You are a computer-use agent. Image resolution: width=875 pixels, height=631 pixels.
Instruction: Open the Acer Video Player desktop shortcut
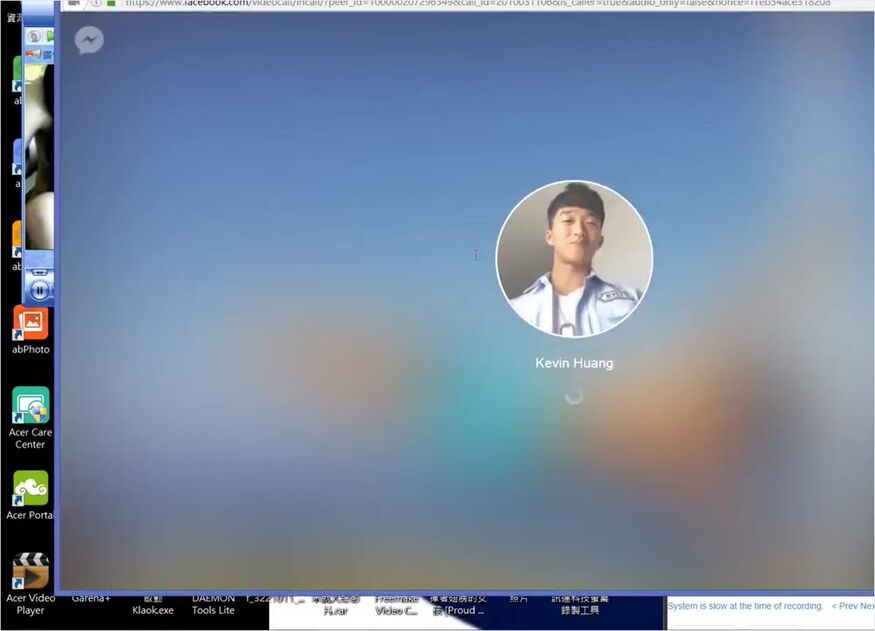click(31, 584)
